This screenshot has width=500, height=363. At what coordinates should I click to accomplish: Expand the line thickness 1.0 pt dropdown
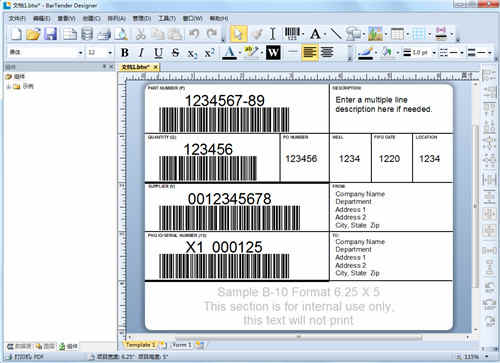[434, 53]
